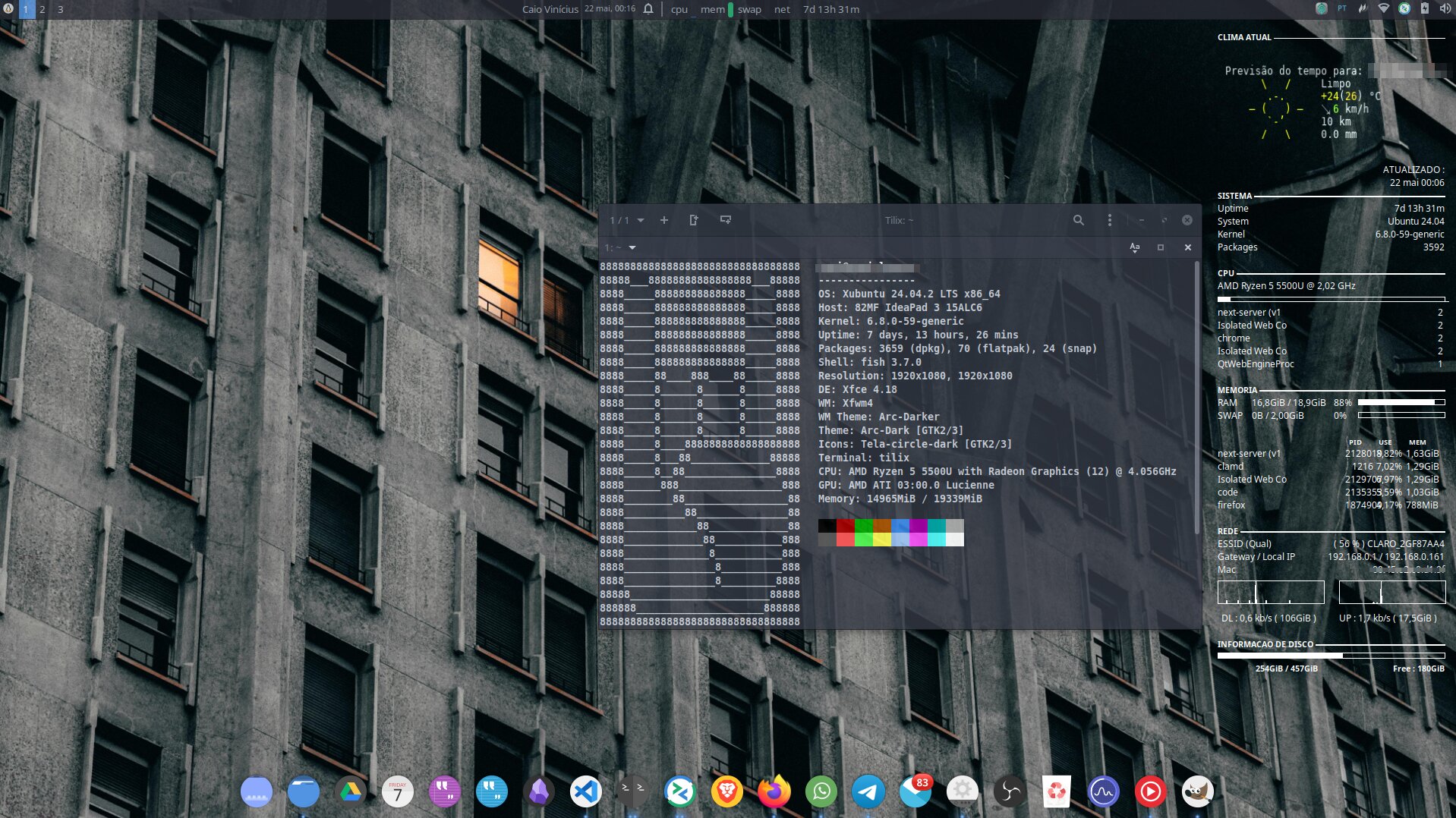Screen dimensions: 1456x818
Task: Launch Visual Studio Code from the dock
Action: tap(585, 792)
